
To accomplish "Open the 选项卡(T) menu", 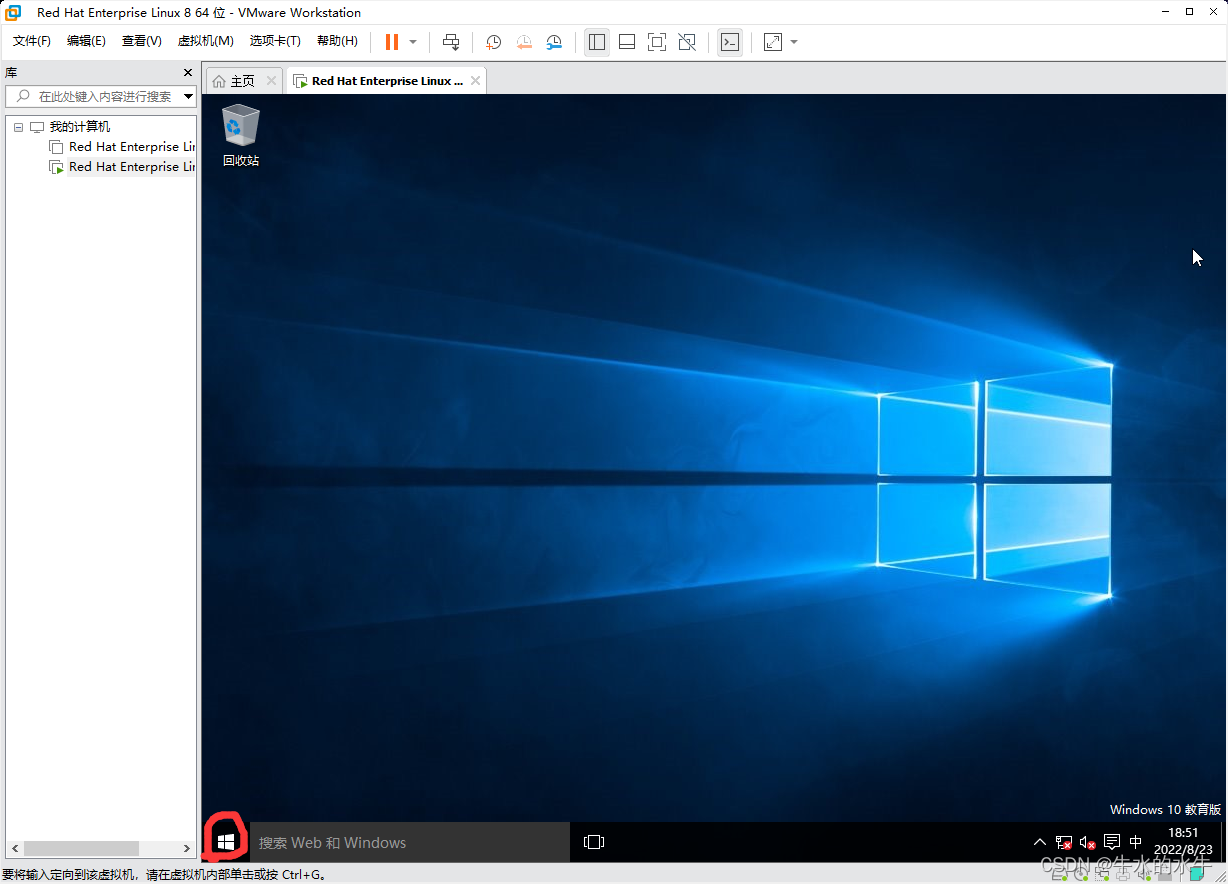I will [275, 41].
